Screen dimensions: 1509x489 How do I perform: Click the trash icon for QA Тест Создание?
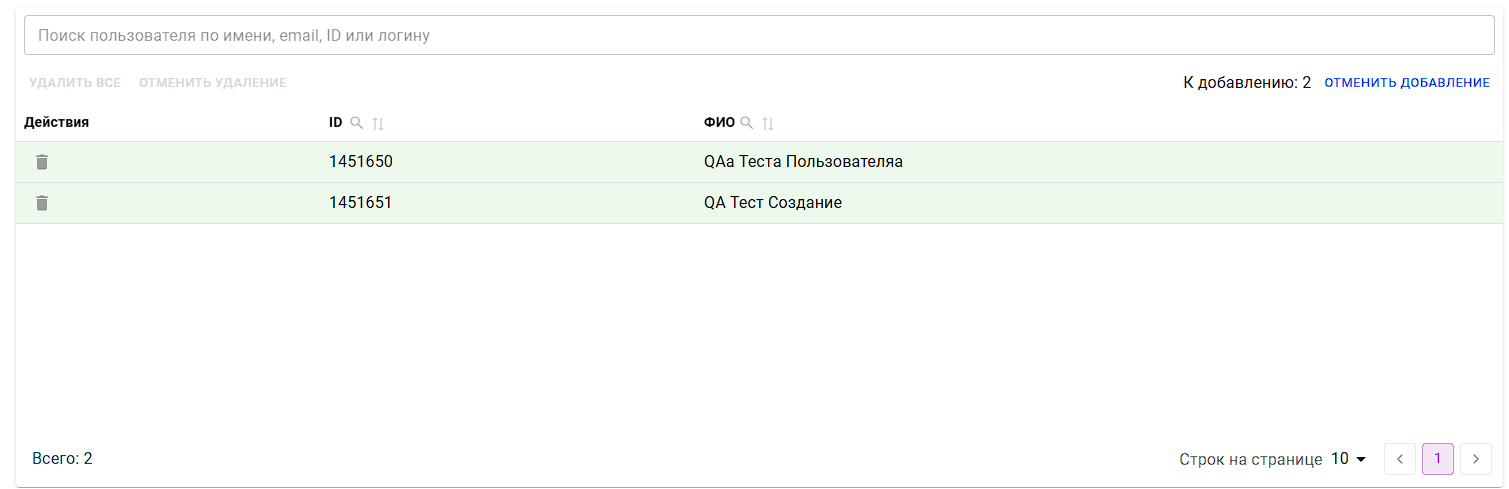tap(42, 203)
